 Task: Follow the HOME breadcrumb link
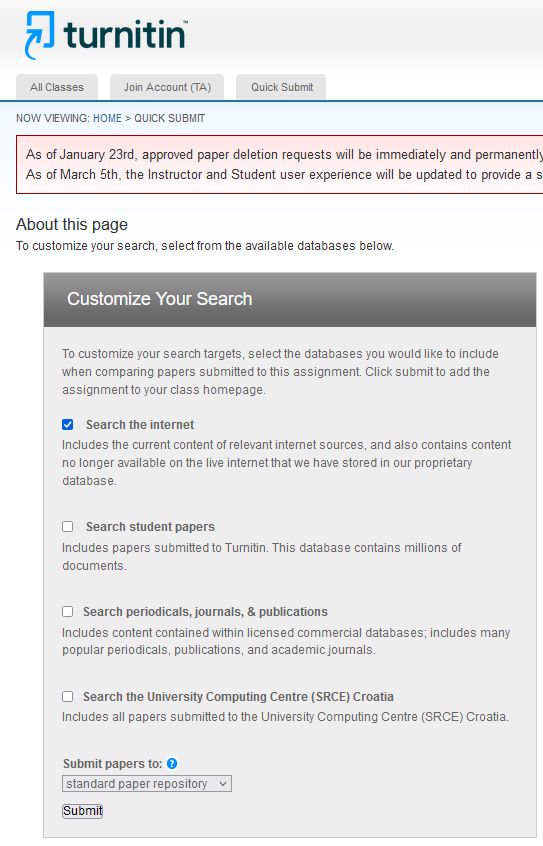(107, 118)
